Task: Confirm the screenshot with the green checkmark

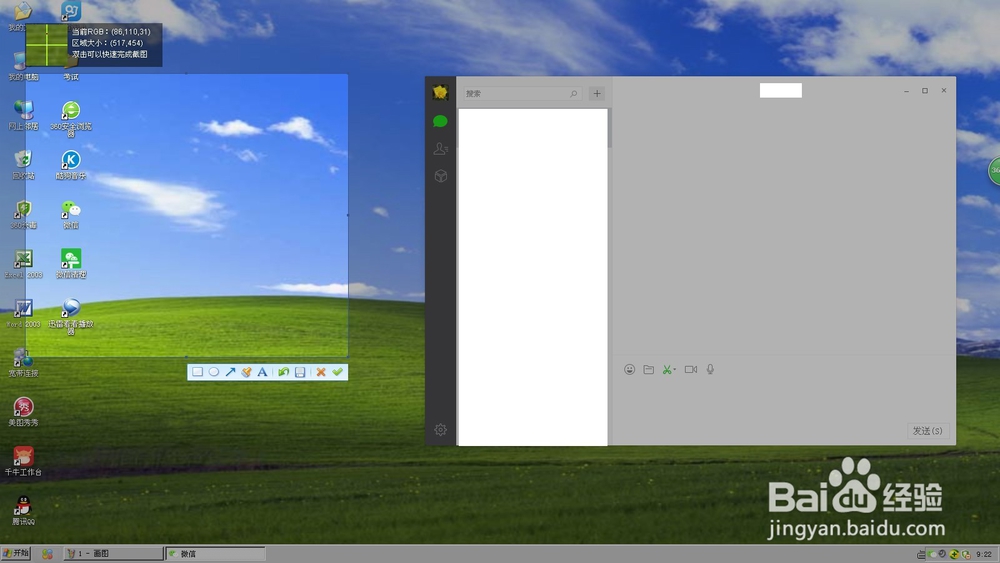Action: tap(337, 372)
